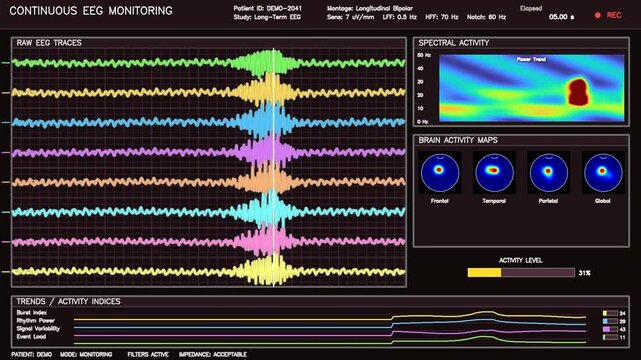Click MODE: MONITORING in the status bar
Screen dimensions: 641x360
tap(86, 355)
